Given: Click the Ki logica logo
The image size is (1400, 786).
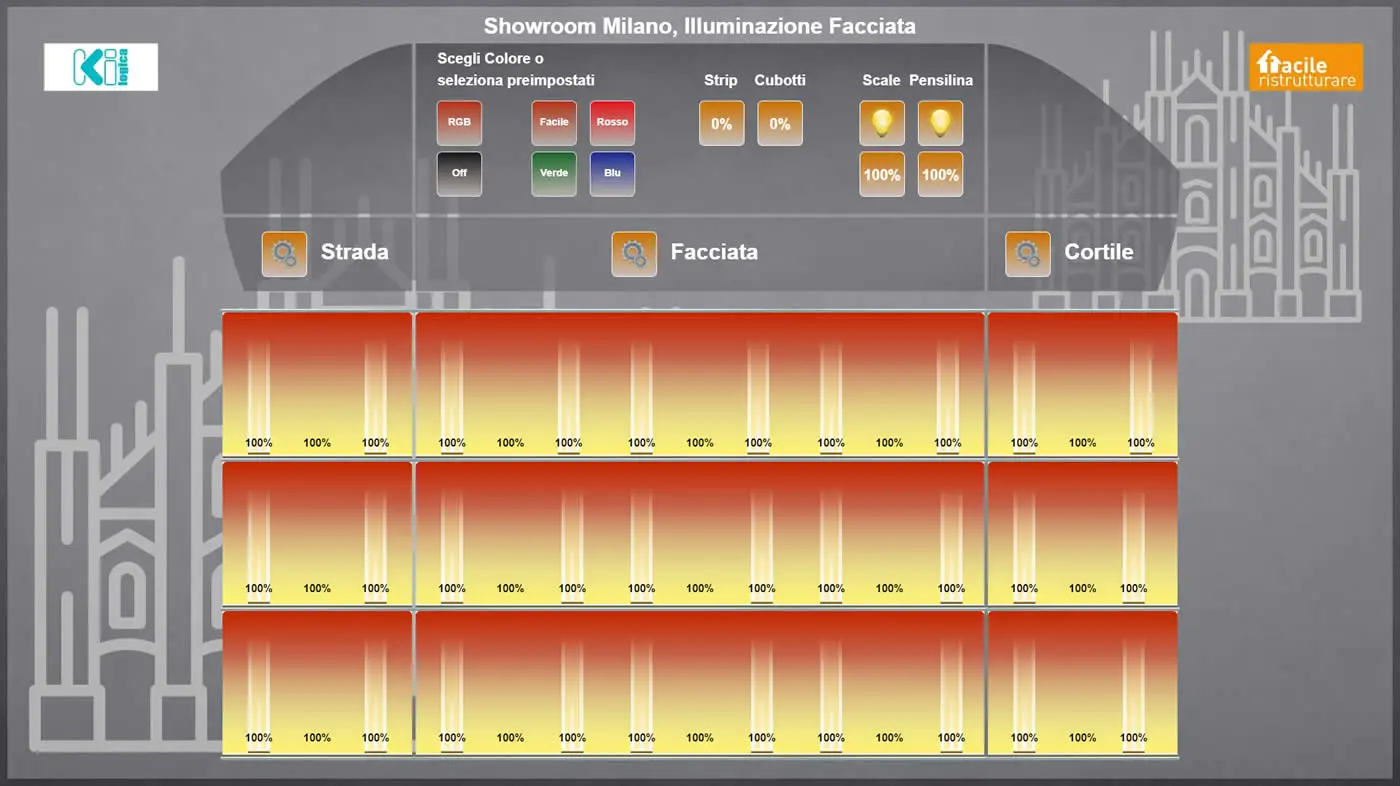Looking at the screenshot, I should [x=101, y=67].
